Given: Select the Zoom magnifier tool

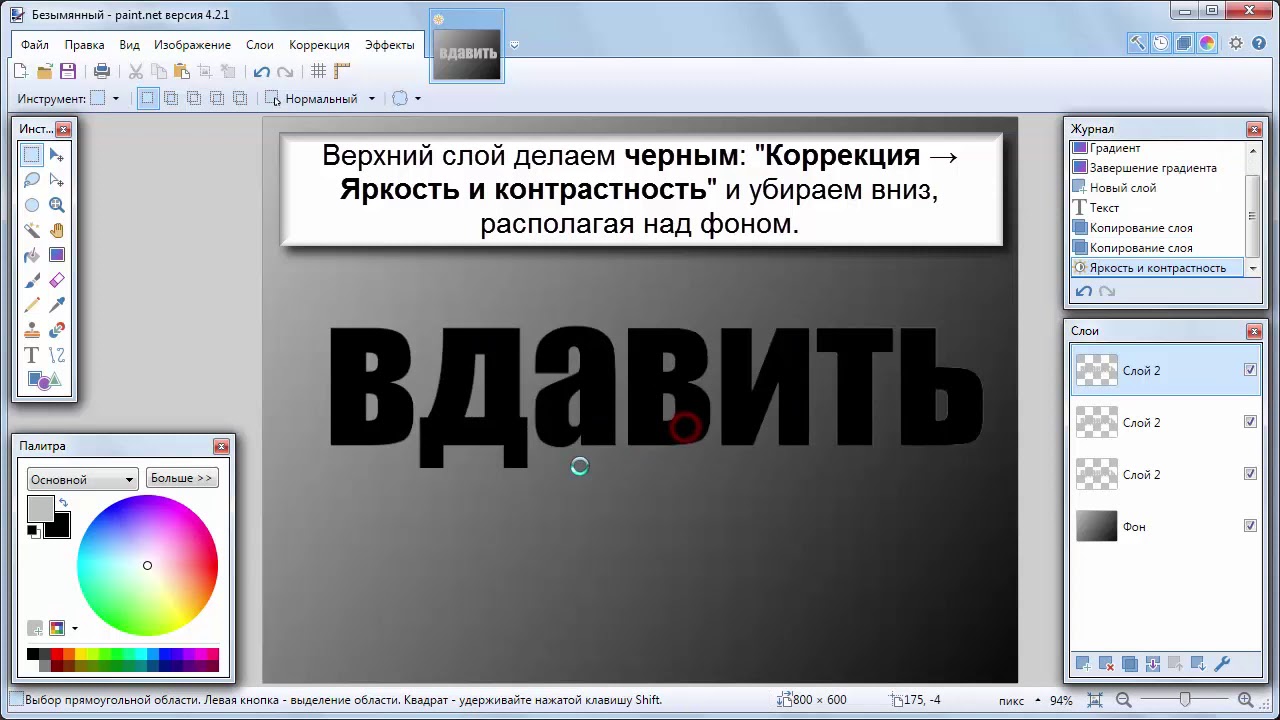Looking at the screenshot, I should click(57, 205).
